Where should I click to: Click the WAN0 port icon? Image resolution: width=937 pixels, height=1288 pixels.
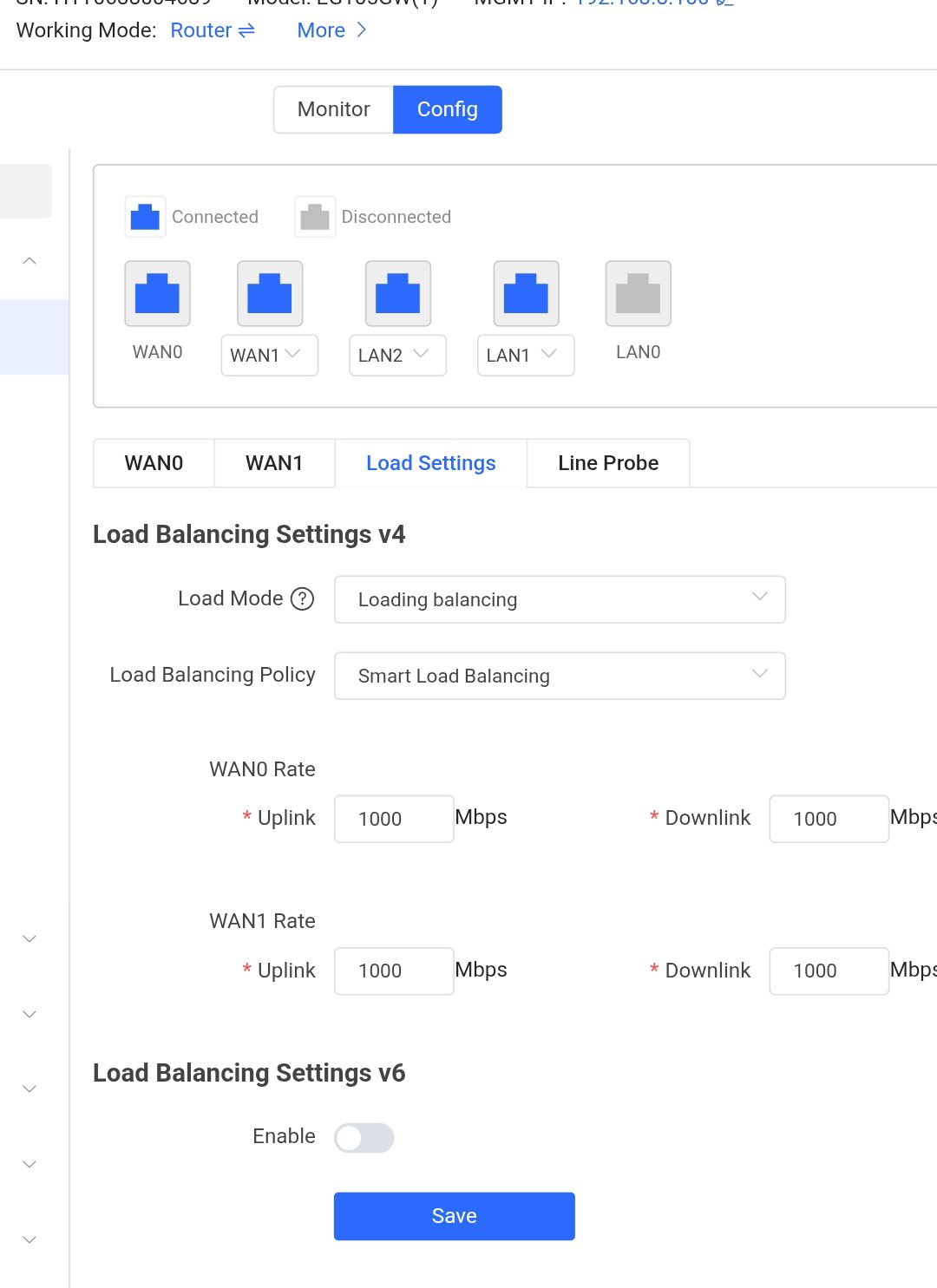(x=157, y=293)
